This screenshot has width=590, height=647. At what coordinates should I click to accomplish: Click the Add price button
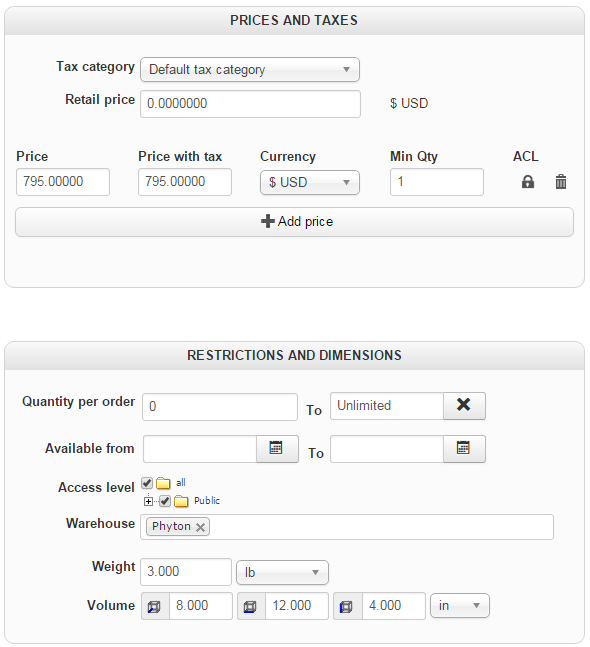(x=295, y=222)
